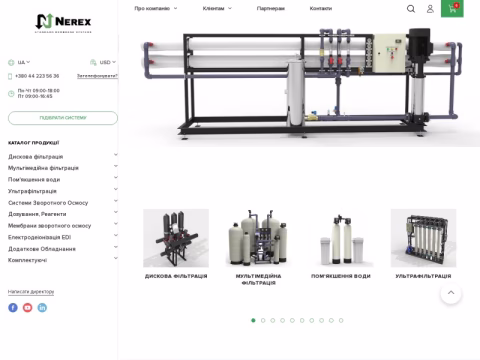Select the last carousel dot
Screen dimensions: 480x360
coord(341,320)
